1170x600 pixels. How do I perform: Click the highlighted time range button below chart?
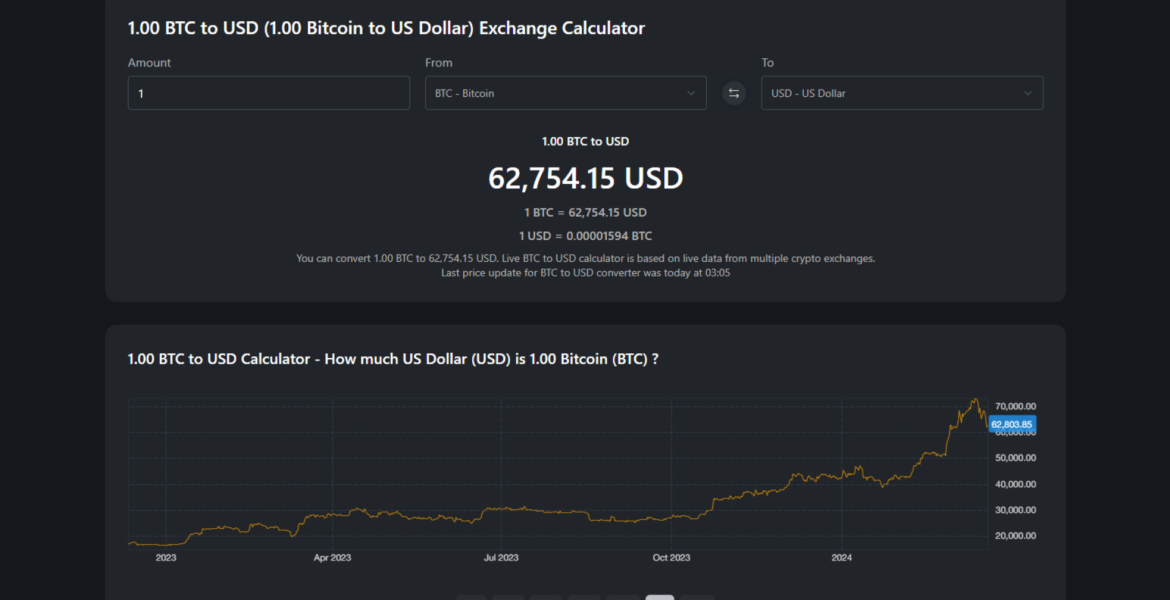tap(659, 597)
